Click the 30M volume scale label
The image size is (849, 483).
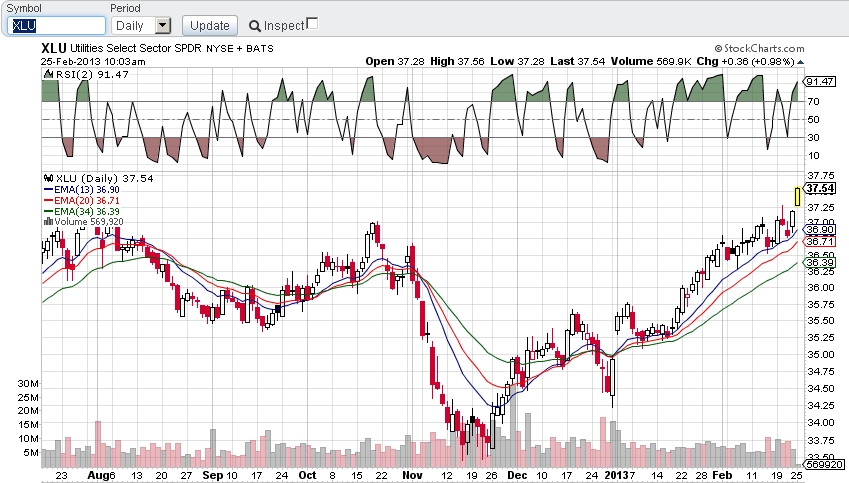28,383
